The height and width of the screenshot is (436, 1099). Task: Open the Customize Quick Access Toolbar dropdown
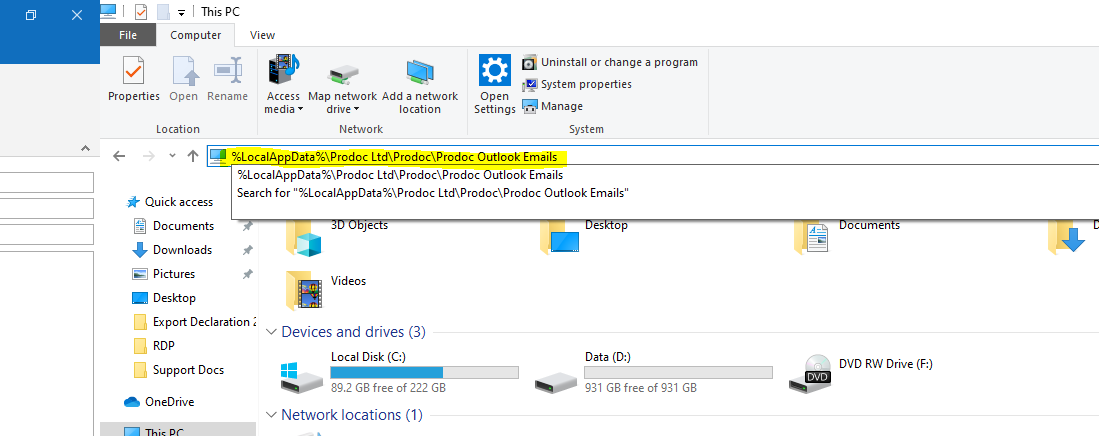click(x=181, y=12)
